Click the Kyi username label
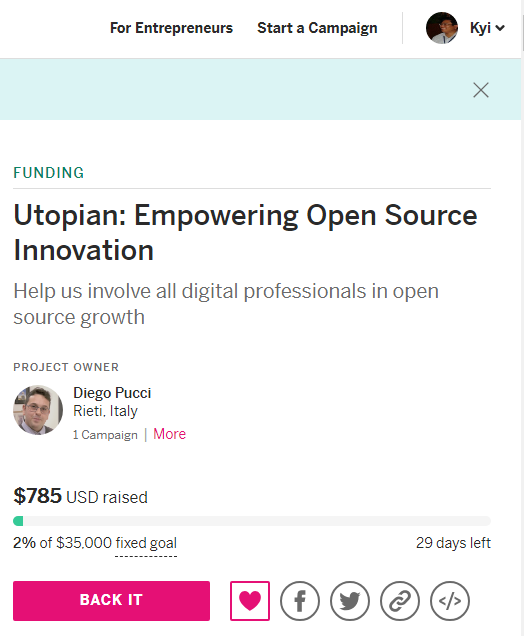Viewport: 524px width, 636px height. click(480, 28)
